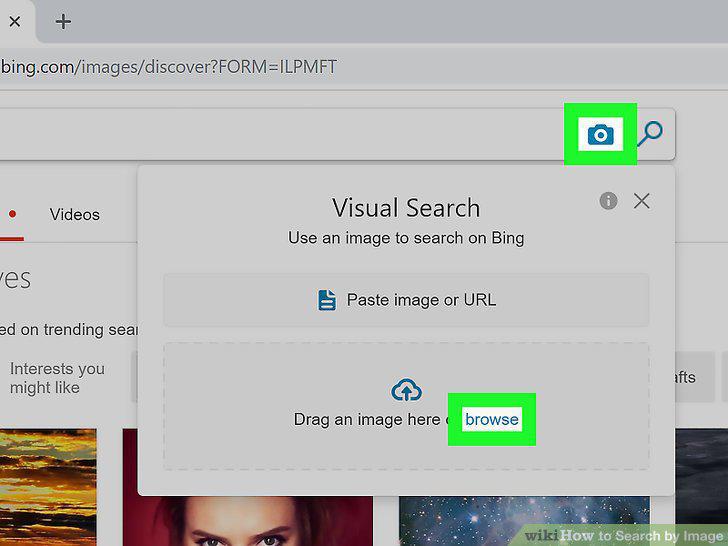Viewport: 728px width, 546px height.
Task: Click the magnifying glass search icon
Action: [650, 133]
